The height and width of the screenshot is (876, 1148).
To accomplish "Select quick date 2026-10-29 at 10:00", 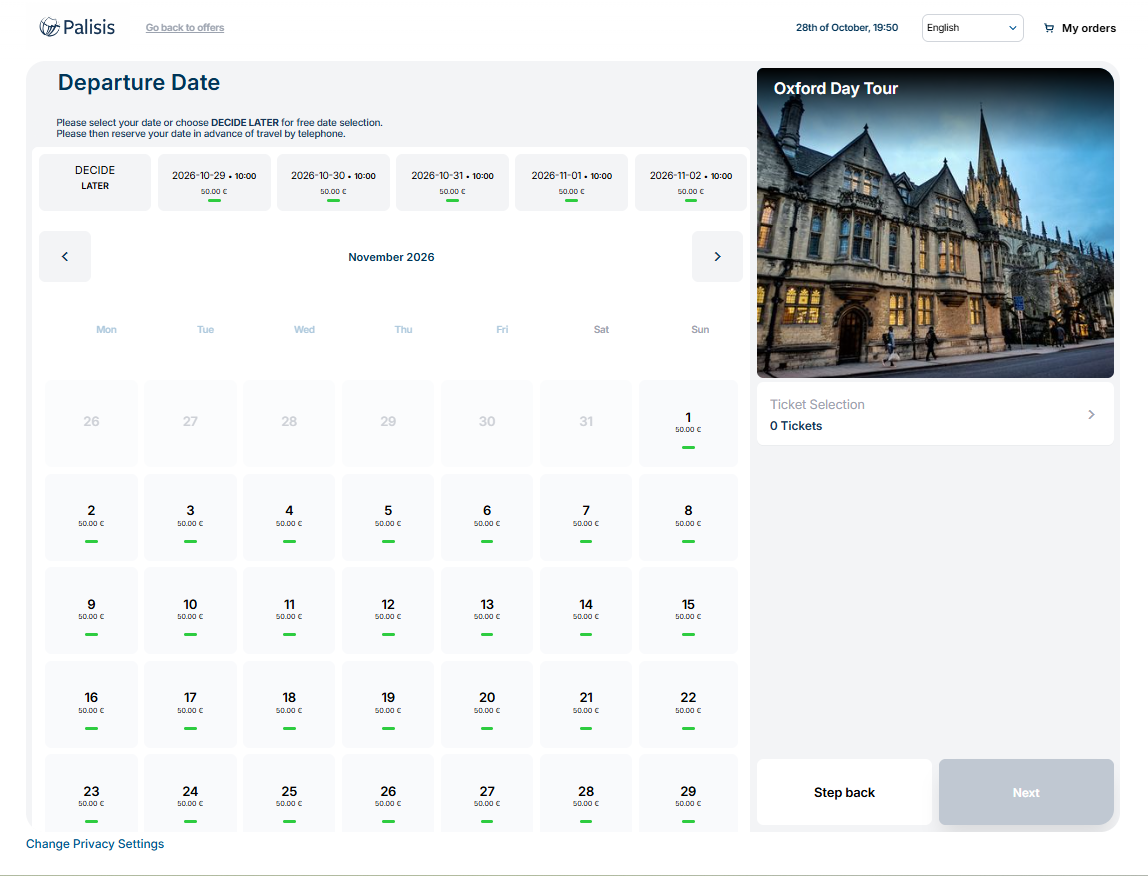I will pos(215,182).
